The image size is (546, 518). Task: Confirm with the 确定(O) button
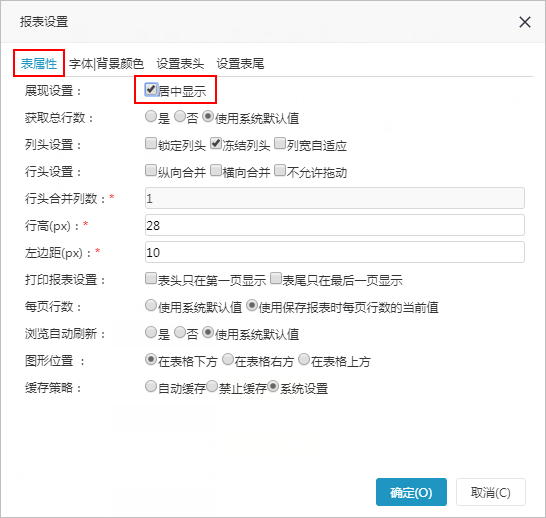point(411,492)
